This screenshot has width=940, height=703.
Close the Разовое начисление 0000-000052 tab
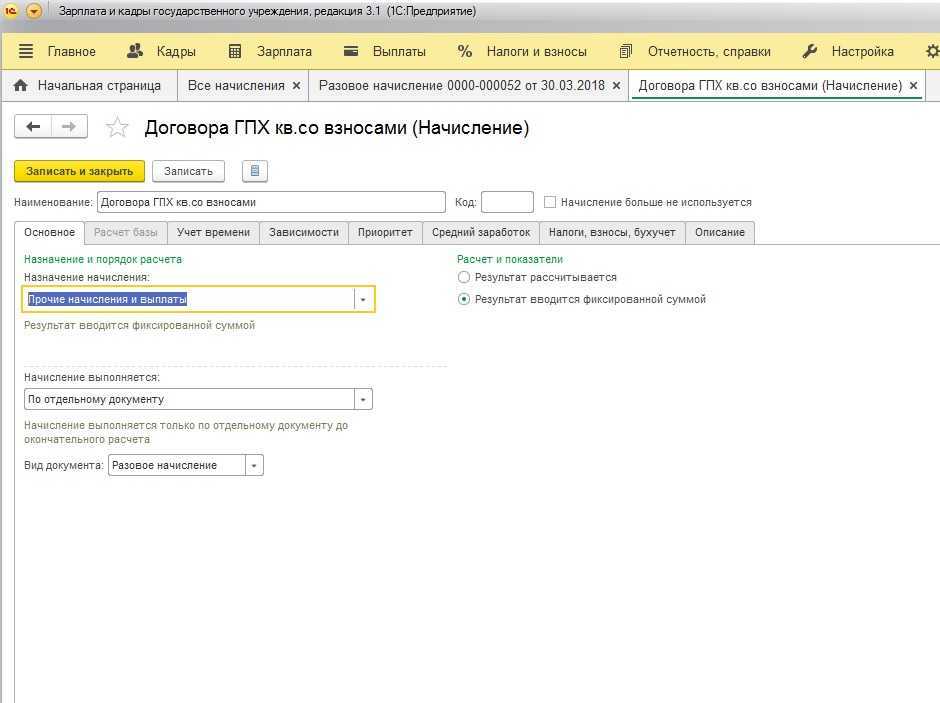pyautogui.click(x=616, y=86)
